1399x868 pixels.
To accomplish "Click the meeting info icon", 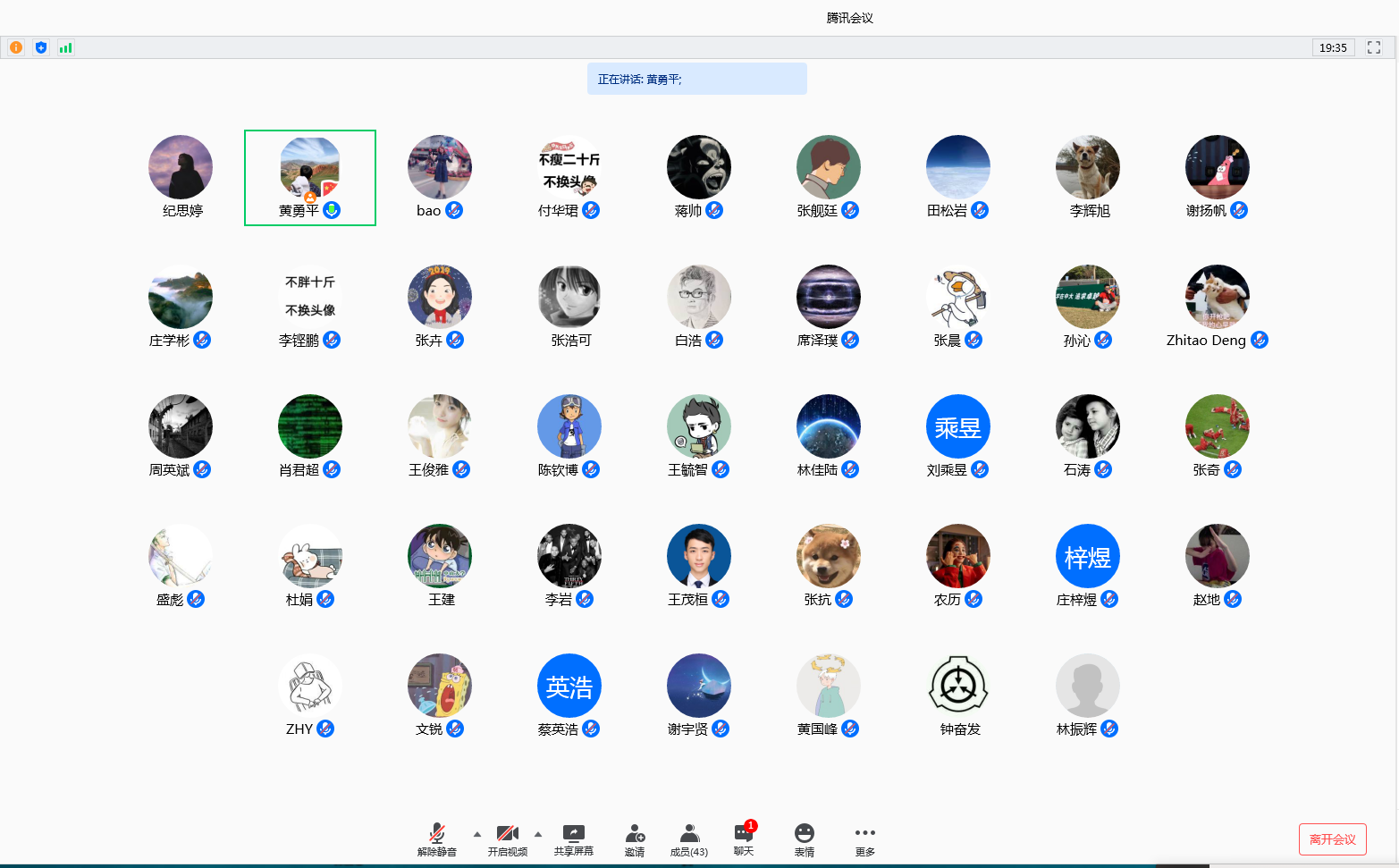I will tap(16, 47).
